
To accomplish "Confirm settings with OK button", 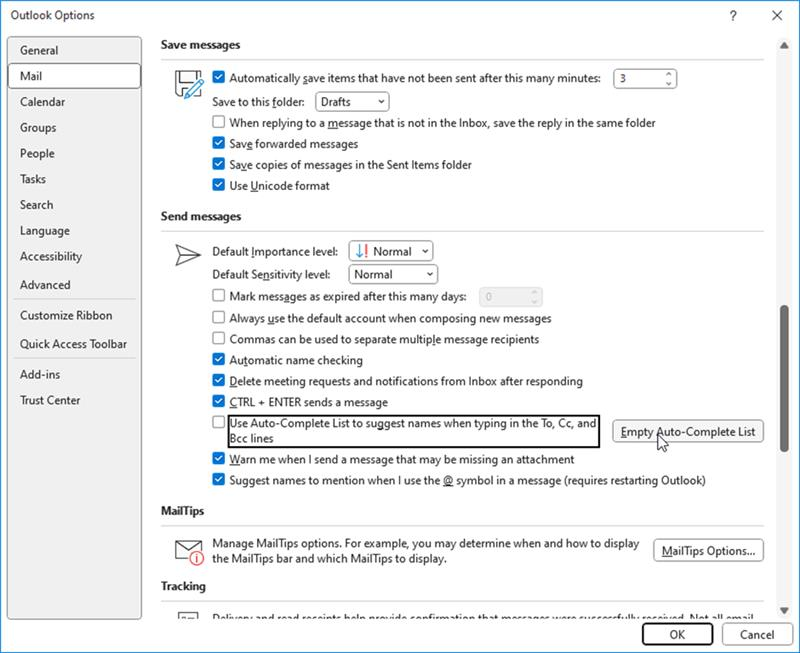I will 677,634.
